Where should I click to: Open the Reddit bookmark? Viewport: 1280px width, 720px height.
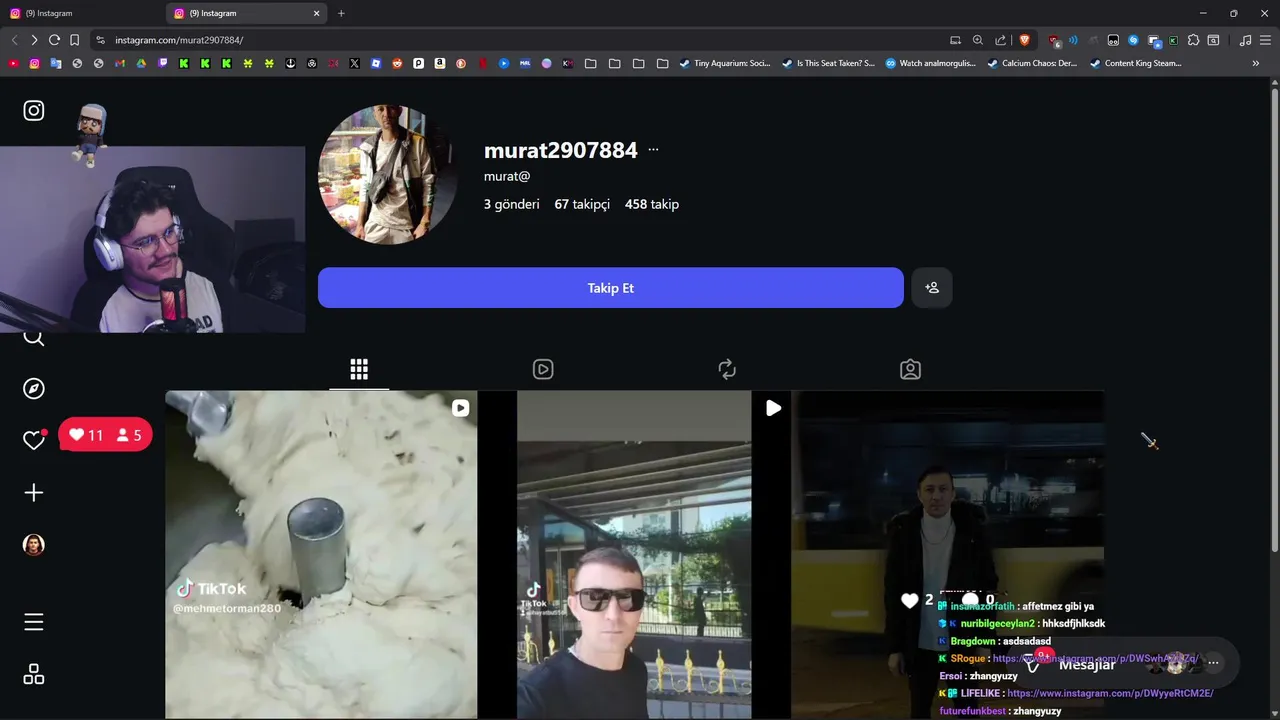[397, 63]
